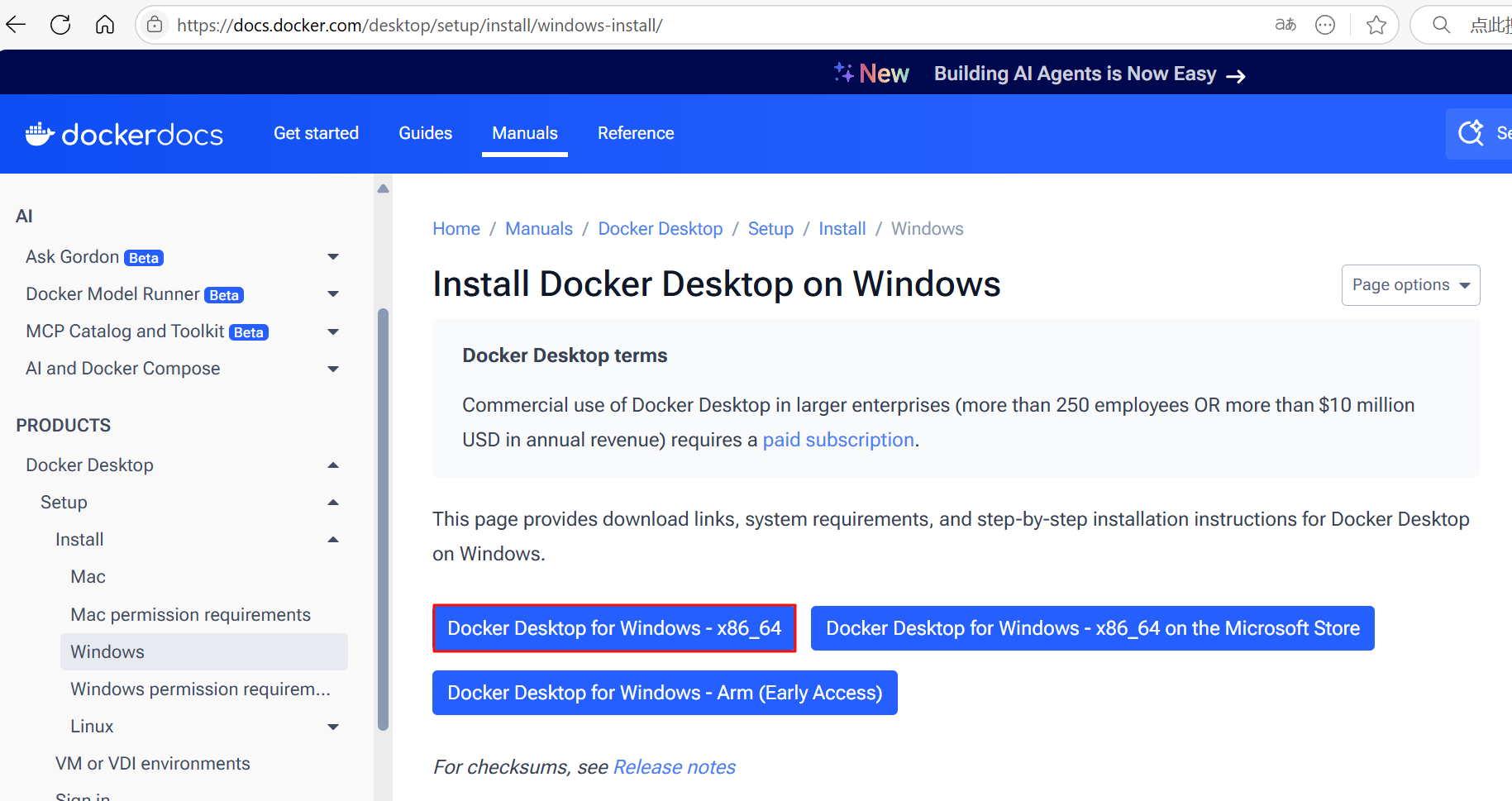Click the New sparkle icon in the banner
This screenshot has width=1512, height=801.
[x=844, y=72]
